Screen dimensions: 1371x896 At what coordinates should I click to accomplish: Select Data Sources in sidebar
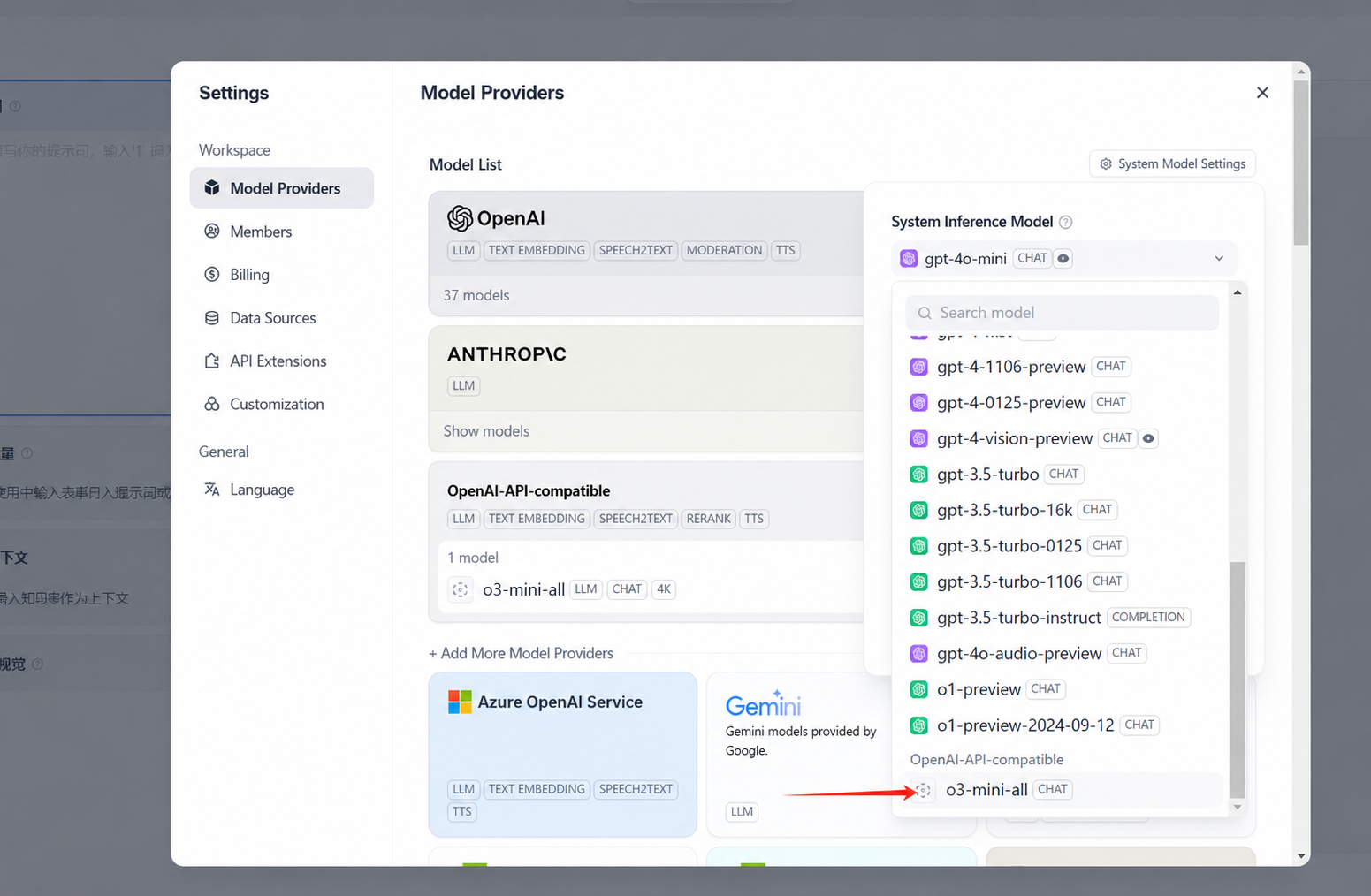tap(282, 317)
